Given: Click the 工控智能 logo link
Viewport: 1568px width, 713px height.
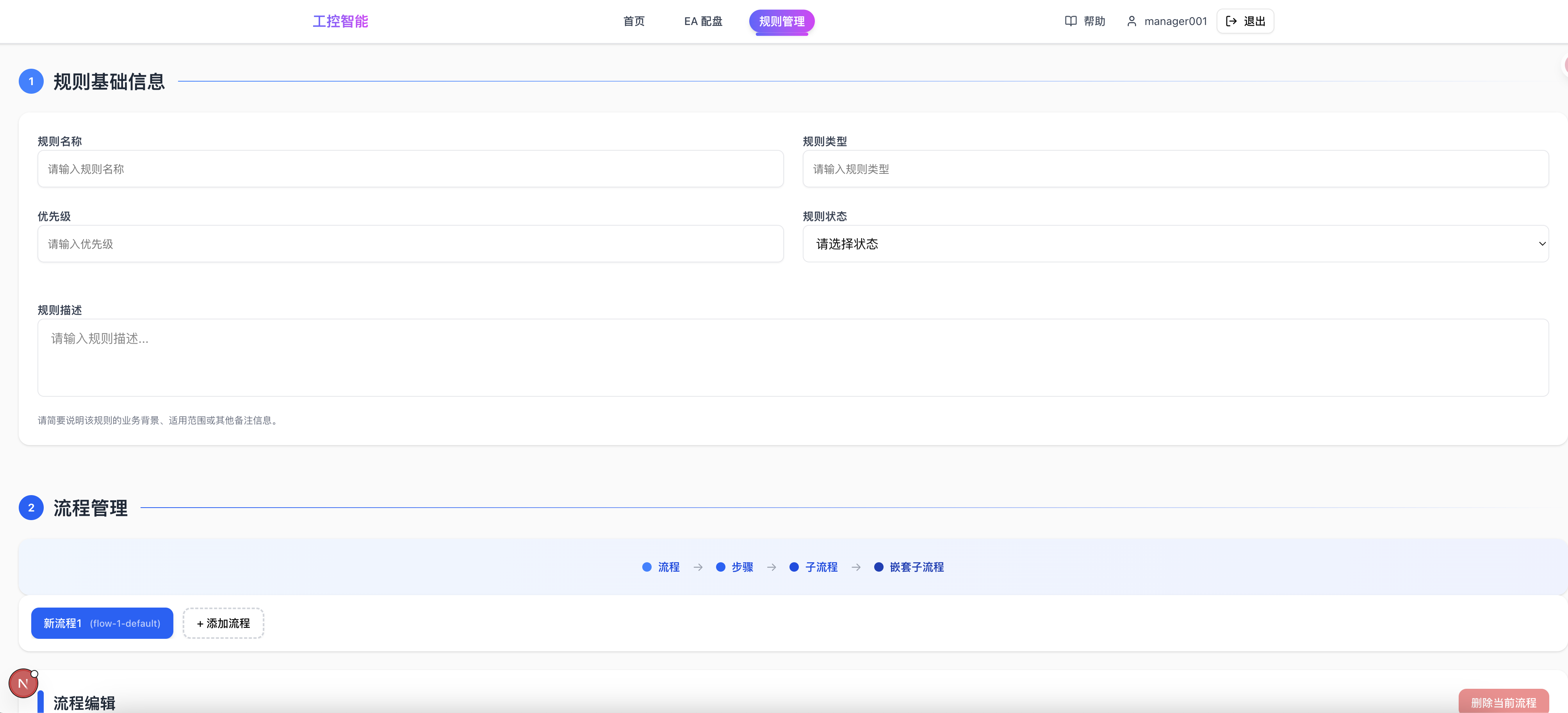Looking at the screenshot, I should coord(340,21).
